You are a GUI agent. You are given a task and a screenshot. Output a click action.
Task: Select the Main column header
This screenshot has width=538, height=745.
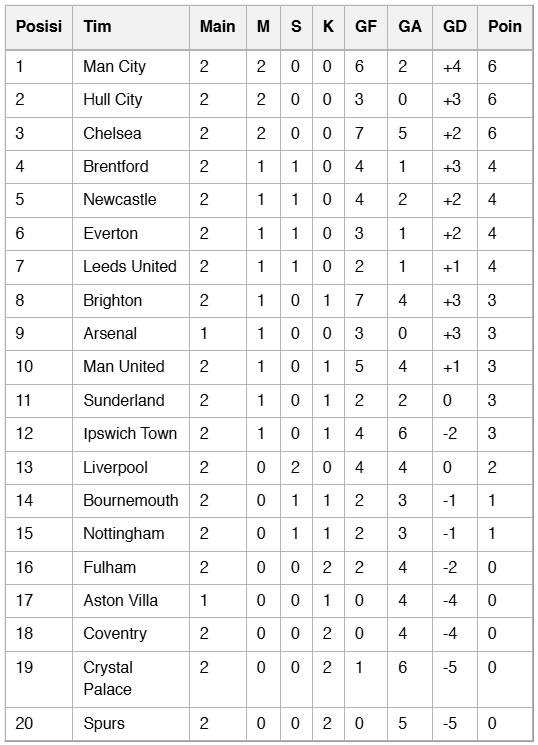tap(218, 27)
